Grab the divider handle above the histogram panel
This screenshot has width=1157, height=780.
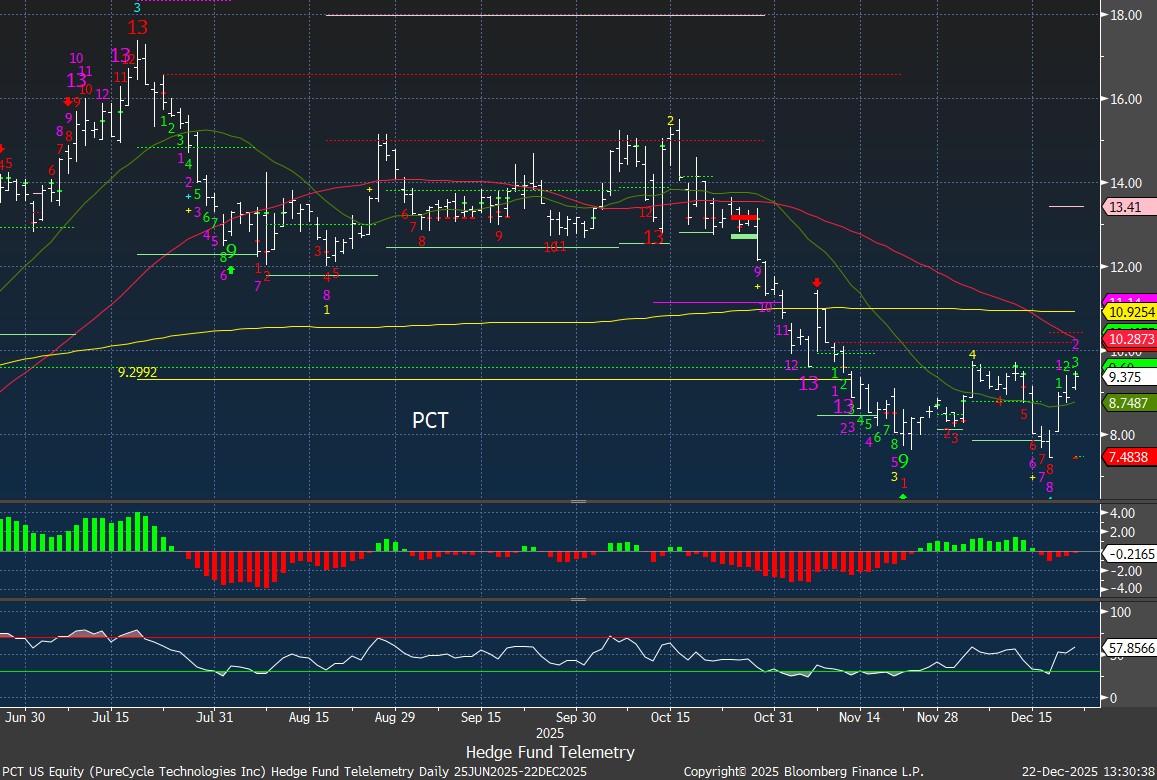578,501
